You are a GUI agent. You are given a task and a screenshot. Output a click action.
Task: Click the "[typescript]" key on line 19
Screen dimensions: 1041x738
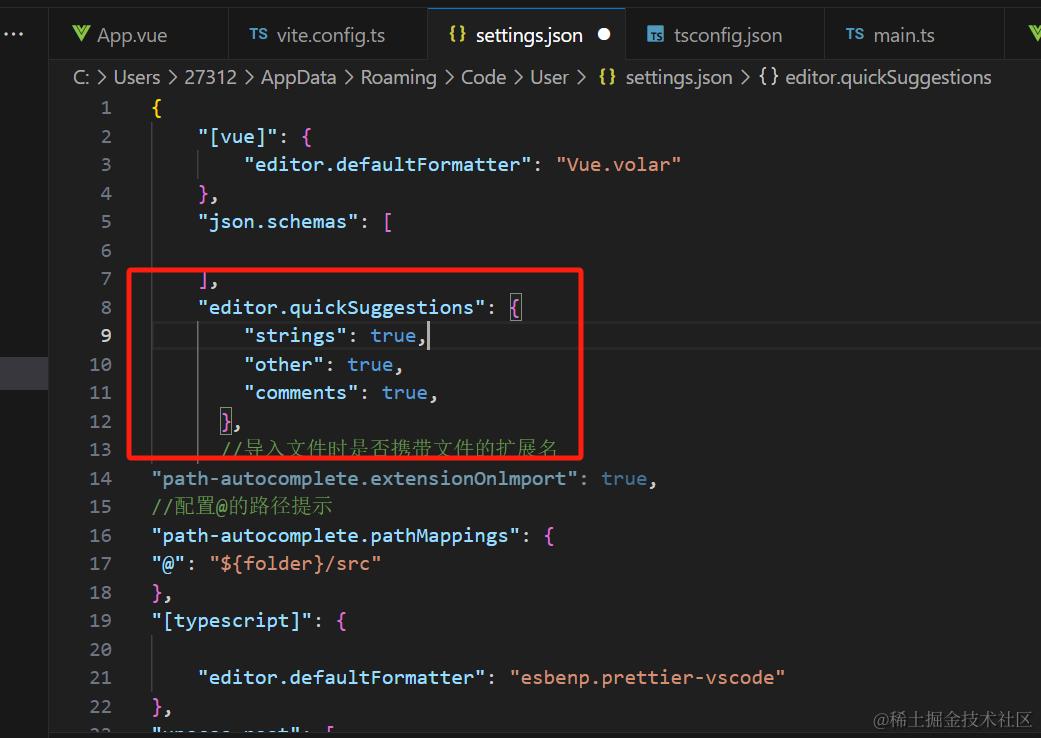pos(232,621)
